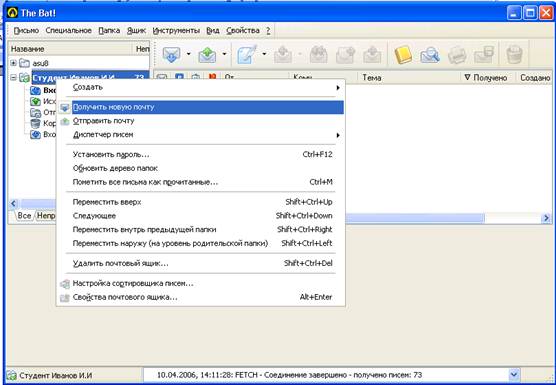
Task: Click Студент Иванов И.И in status bar
Action: coord(55,375)
